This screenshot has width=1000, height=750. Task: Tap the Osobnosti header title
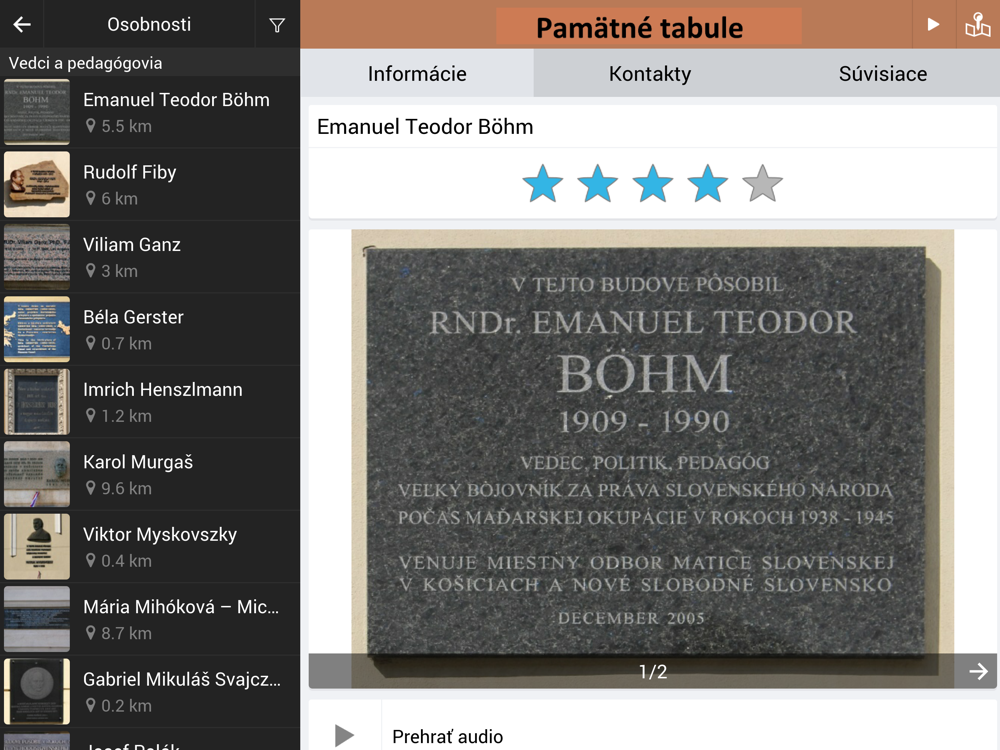tap(149, 24)
